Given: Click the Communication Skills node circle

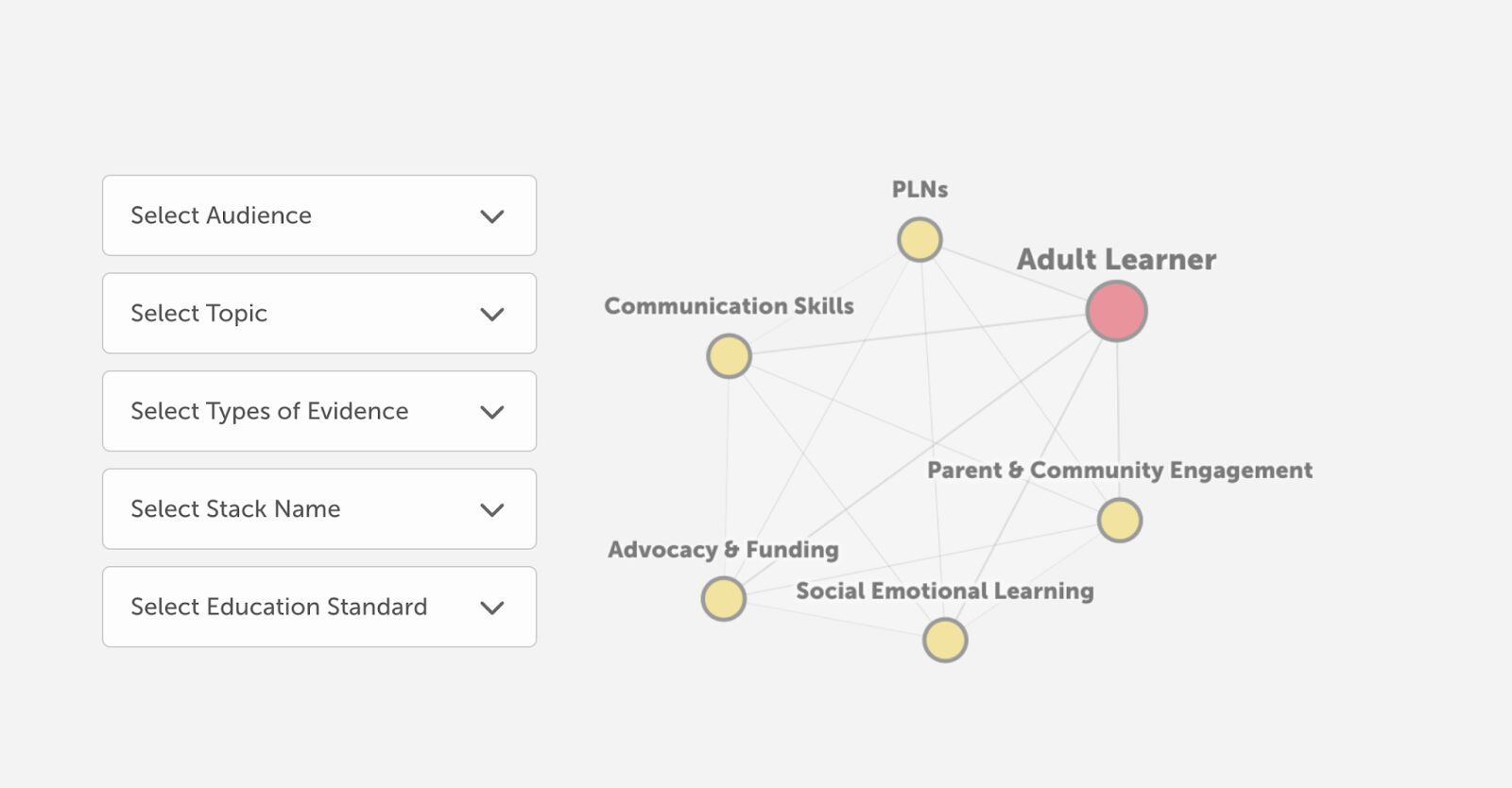Looking at the screenshot, I should coord(729,356).
